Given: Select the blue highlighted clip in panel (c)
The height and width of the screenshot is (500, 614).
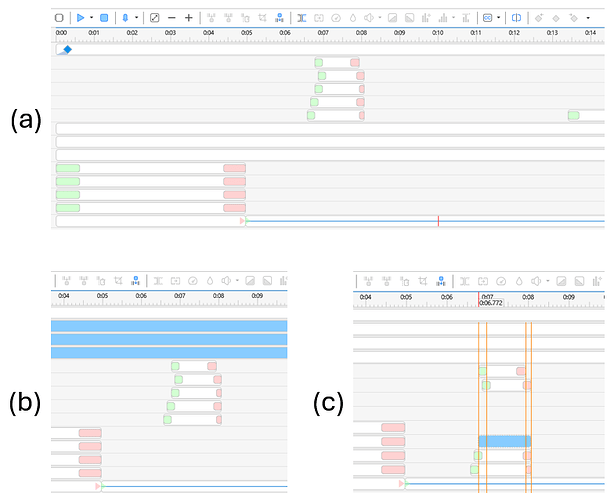Looking at the screenshot, I should pos(504,441).
